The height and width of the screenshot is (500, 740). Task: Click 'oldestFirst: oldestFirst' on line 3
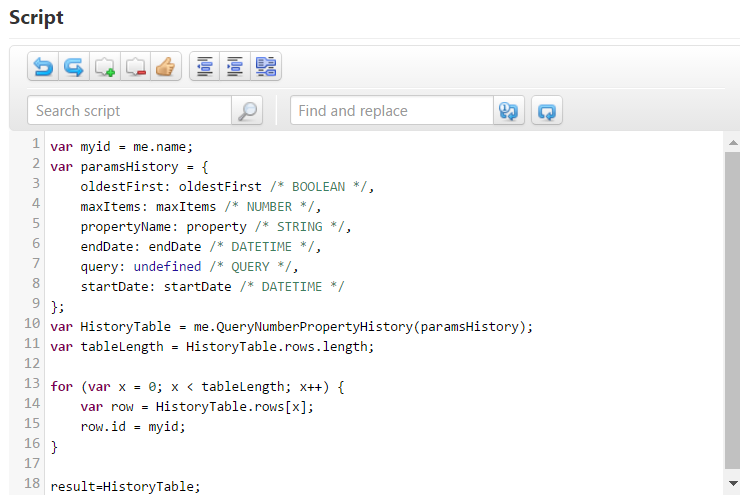(x=171, y=187)
